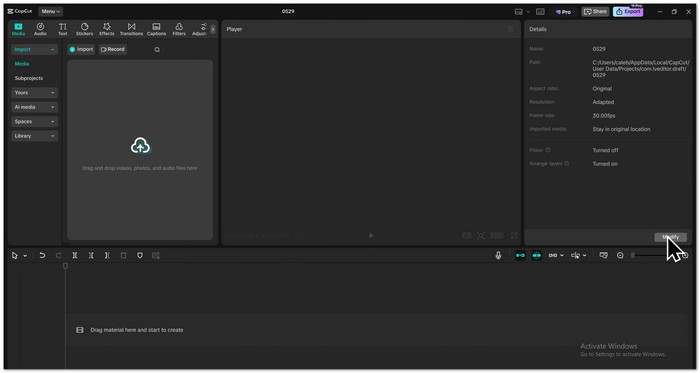This screenshot has width=700, height=373.
Task: Click the timeline playhead marker
Action: (65, 266)
